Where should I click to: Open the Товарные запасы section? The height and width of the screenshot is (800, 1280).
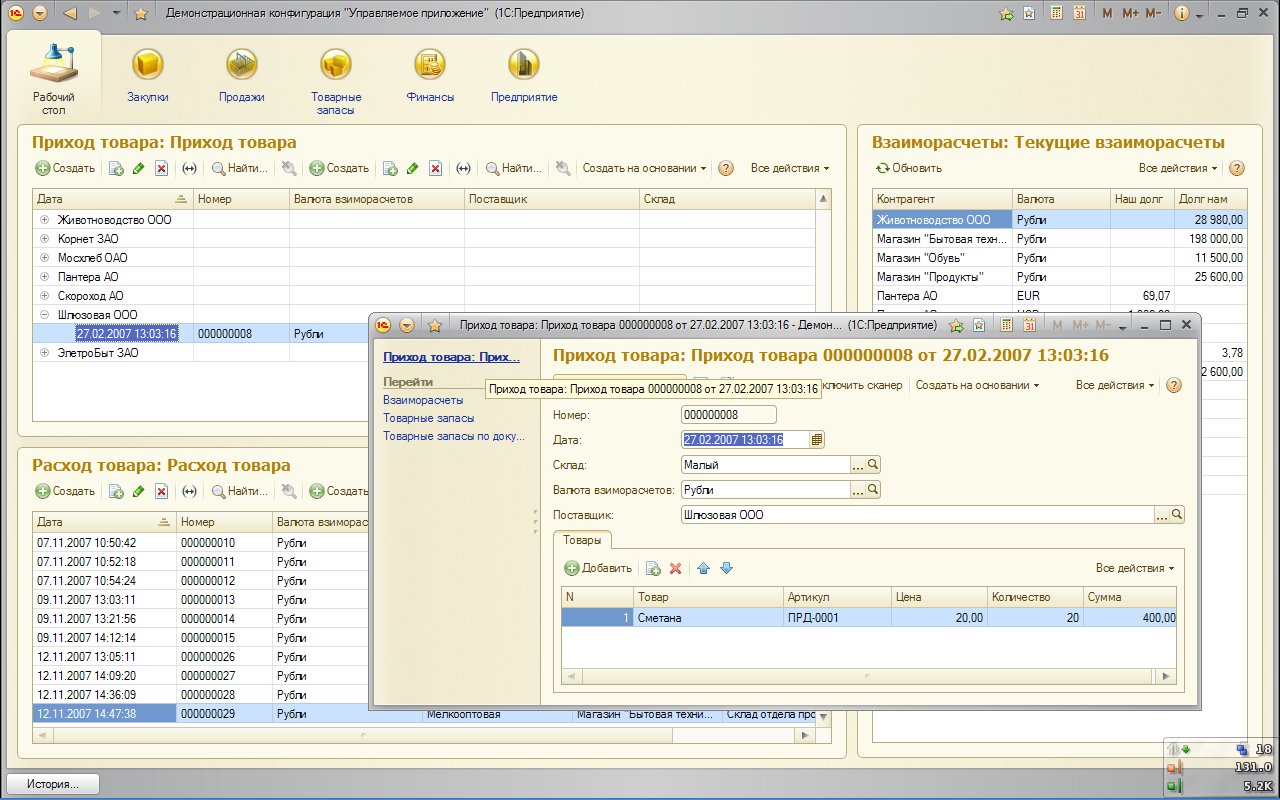(x=336, y=81)
